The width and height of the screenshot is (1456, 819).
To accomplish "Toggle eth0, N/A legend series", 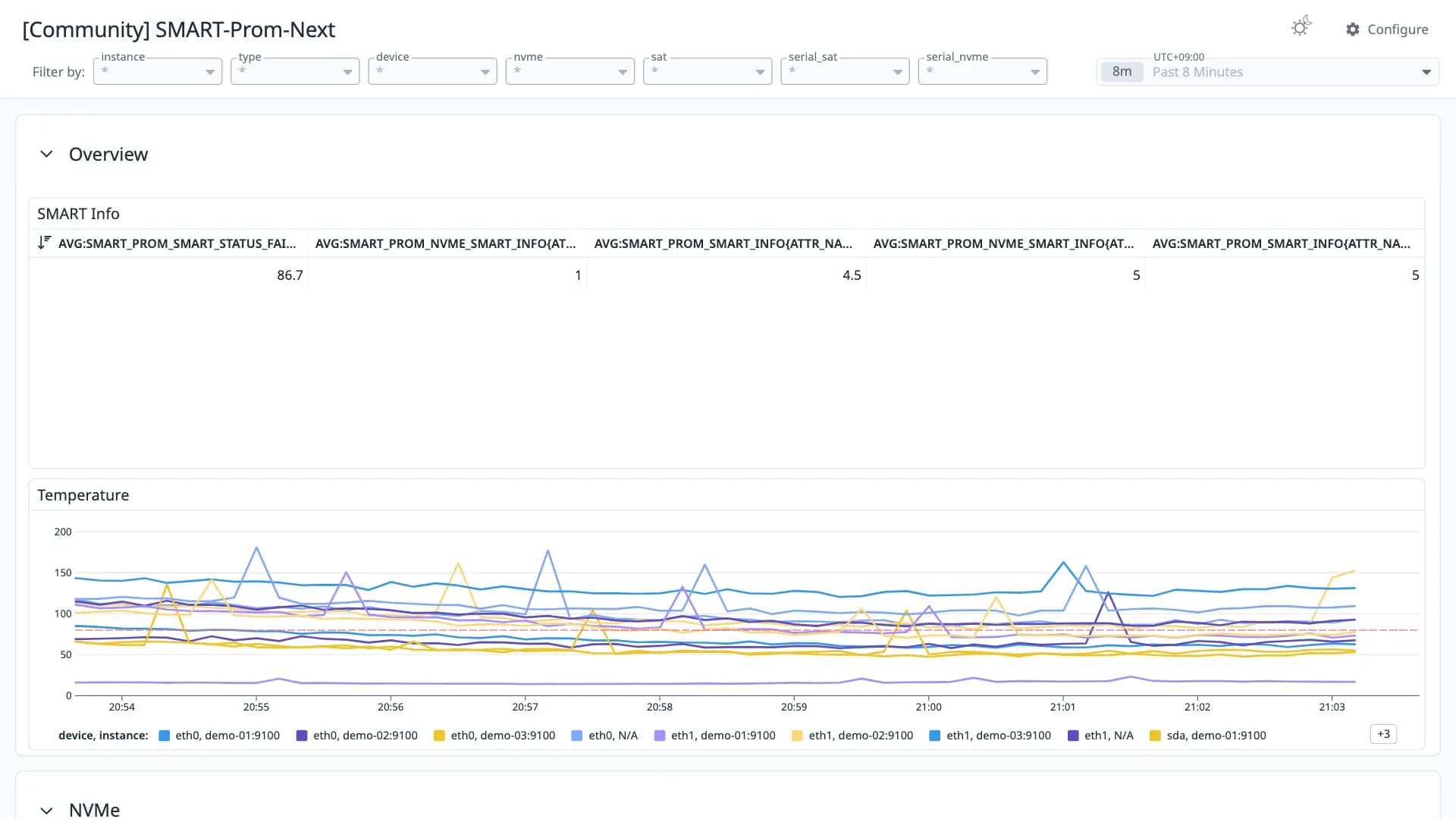I will point(604,736).
